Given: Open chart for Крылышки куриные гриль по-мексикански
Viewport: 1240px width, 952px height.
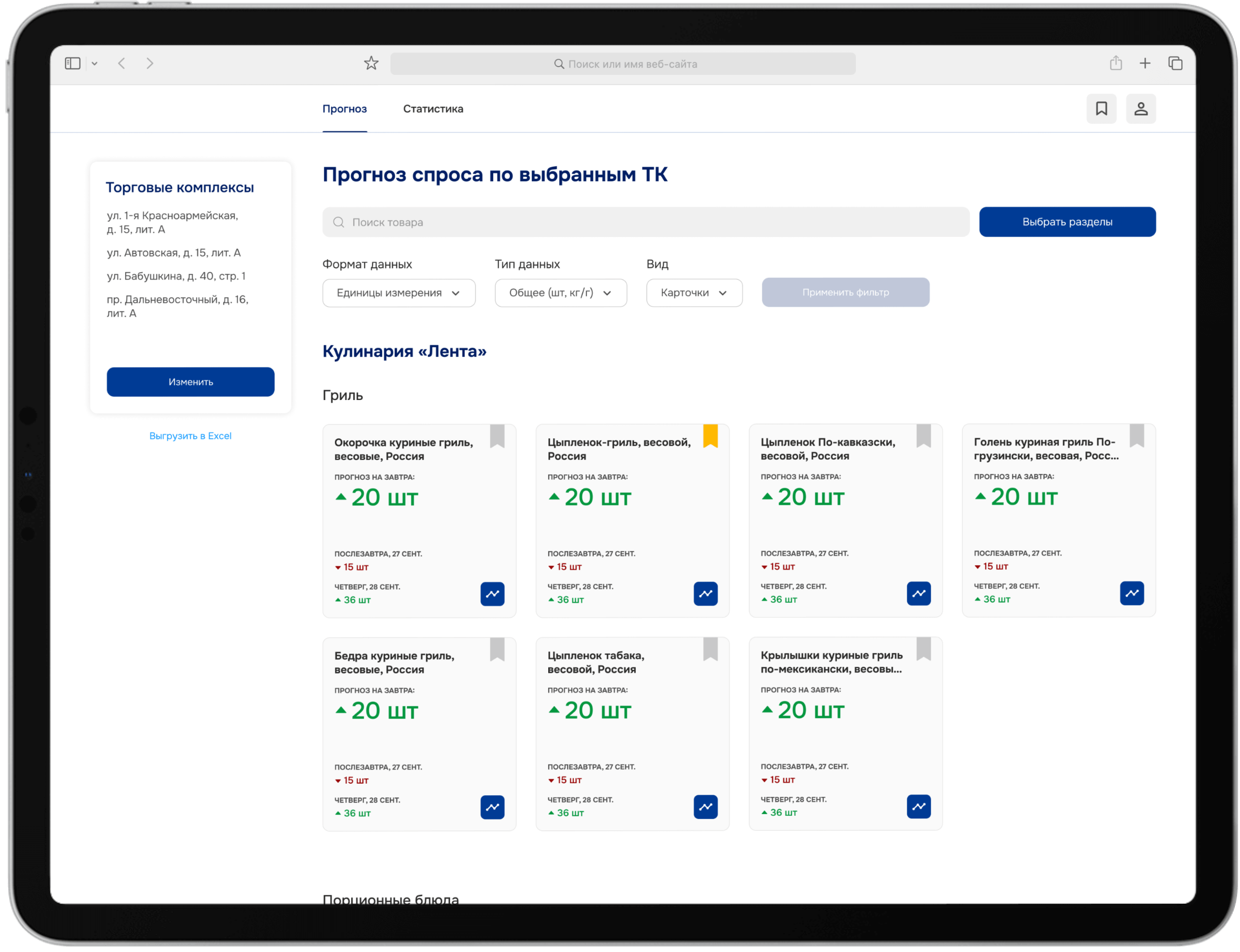Looking at the screenshot, I should (919, 807).
